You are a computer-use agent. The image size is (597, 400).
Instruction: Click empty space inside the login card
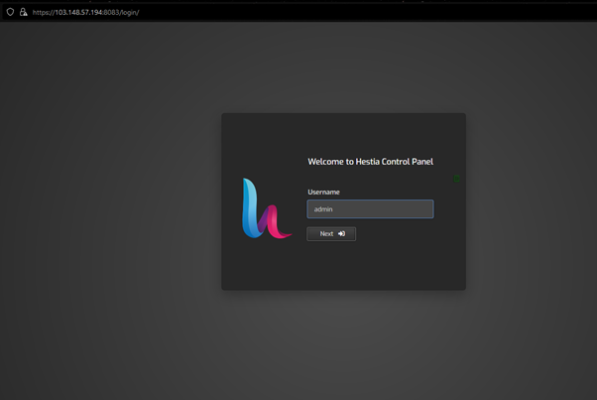[343, 266]
